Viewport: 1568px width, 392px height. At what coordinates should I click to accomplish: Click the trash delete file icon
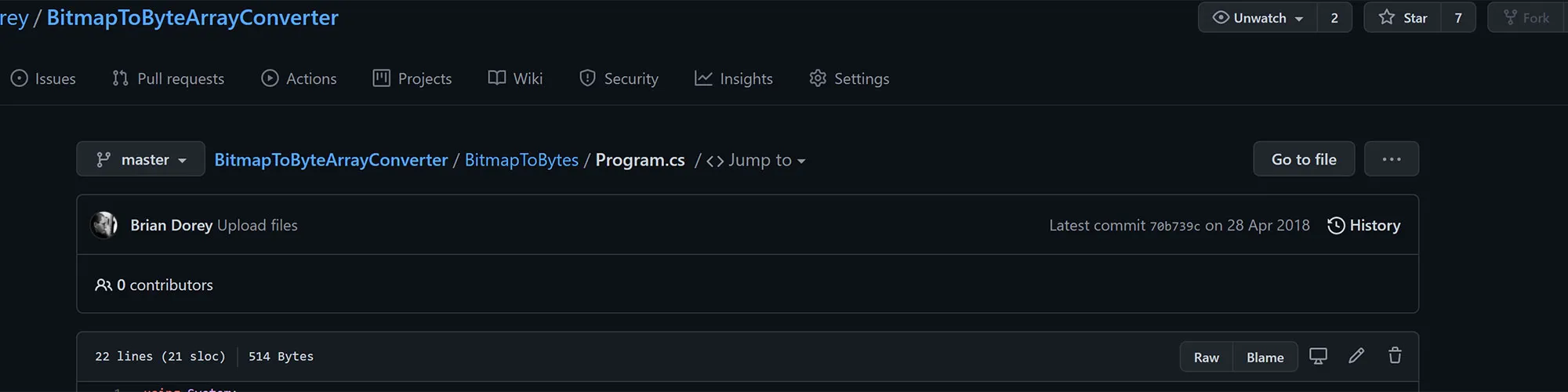1395,356
